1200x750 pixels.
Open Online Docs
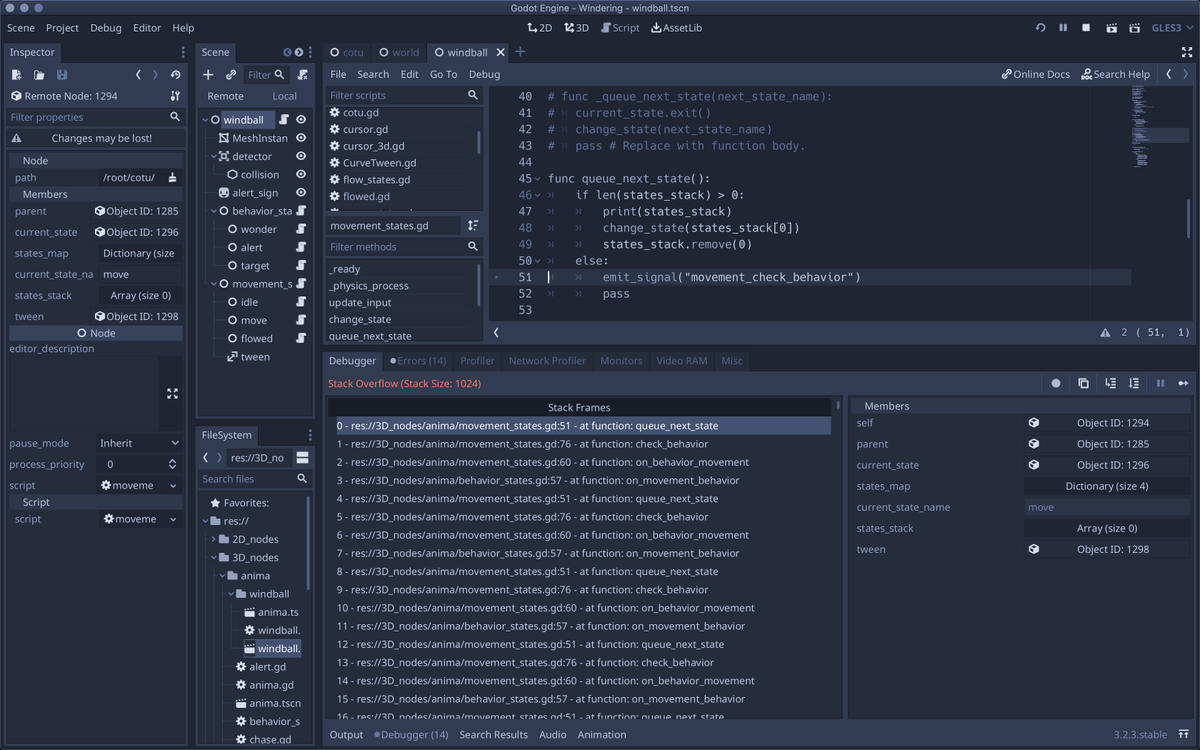click(x=1036, y=74)
